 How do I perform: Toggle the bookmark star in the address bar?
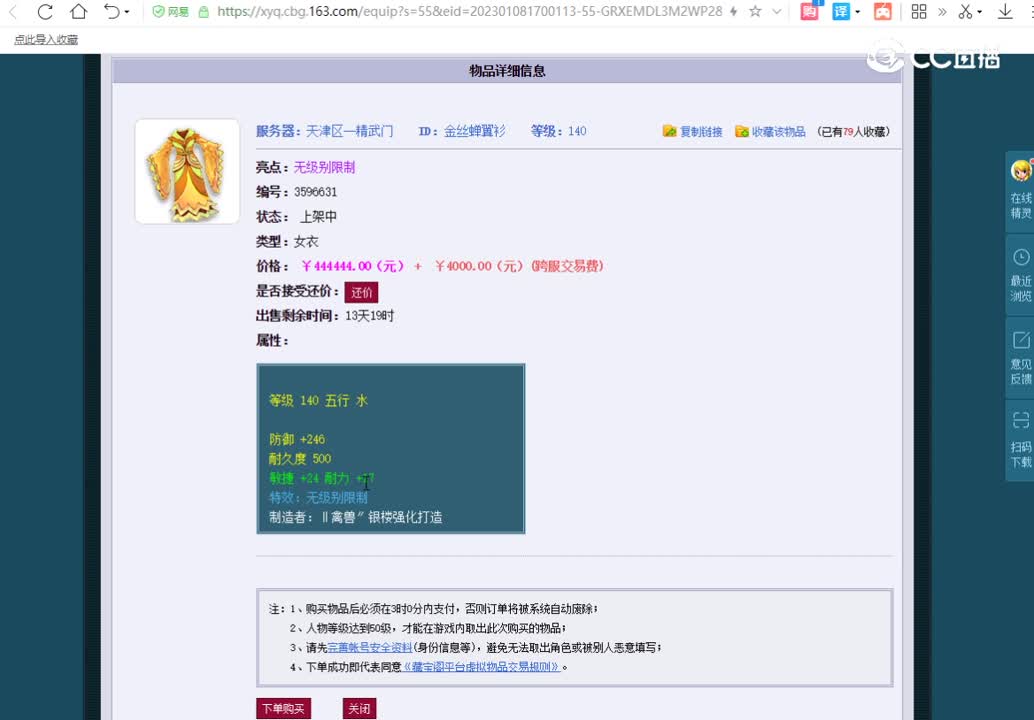tap(756, 13)
